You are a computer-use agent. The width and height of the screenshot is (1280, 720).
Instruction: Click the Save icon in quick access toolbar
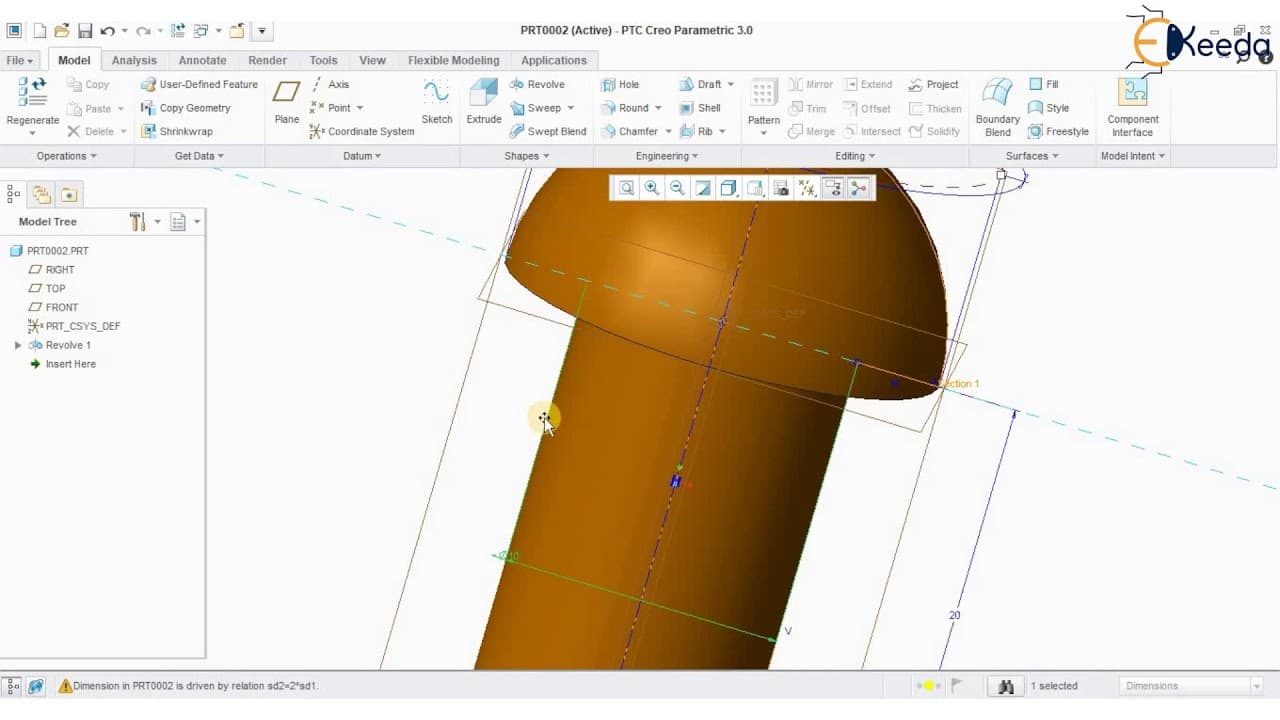(x=85, y=31)
